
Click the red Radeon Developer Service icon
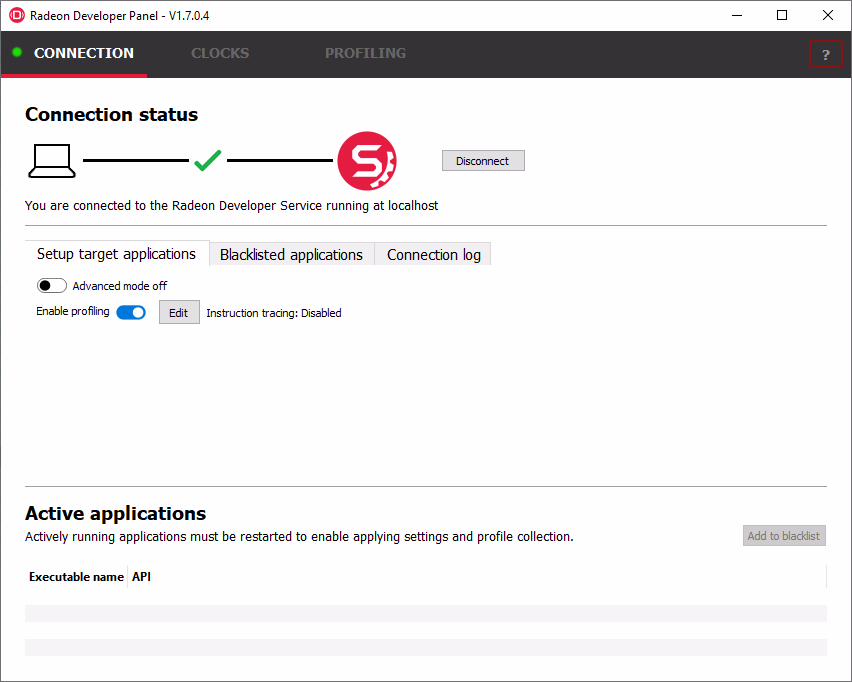366,161
